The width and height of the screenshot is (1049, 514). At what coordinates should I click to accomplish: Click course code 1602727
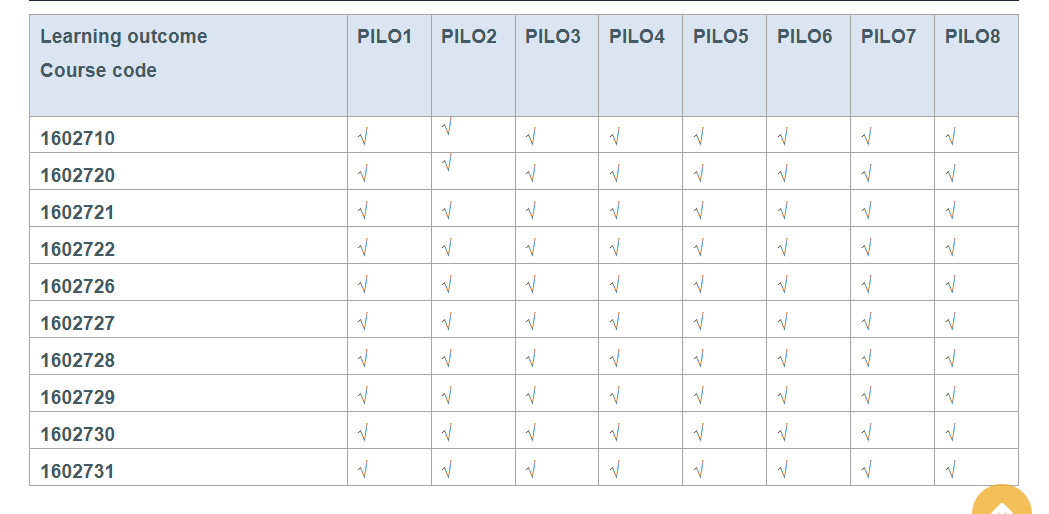pos(77,324)
